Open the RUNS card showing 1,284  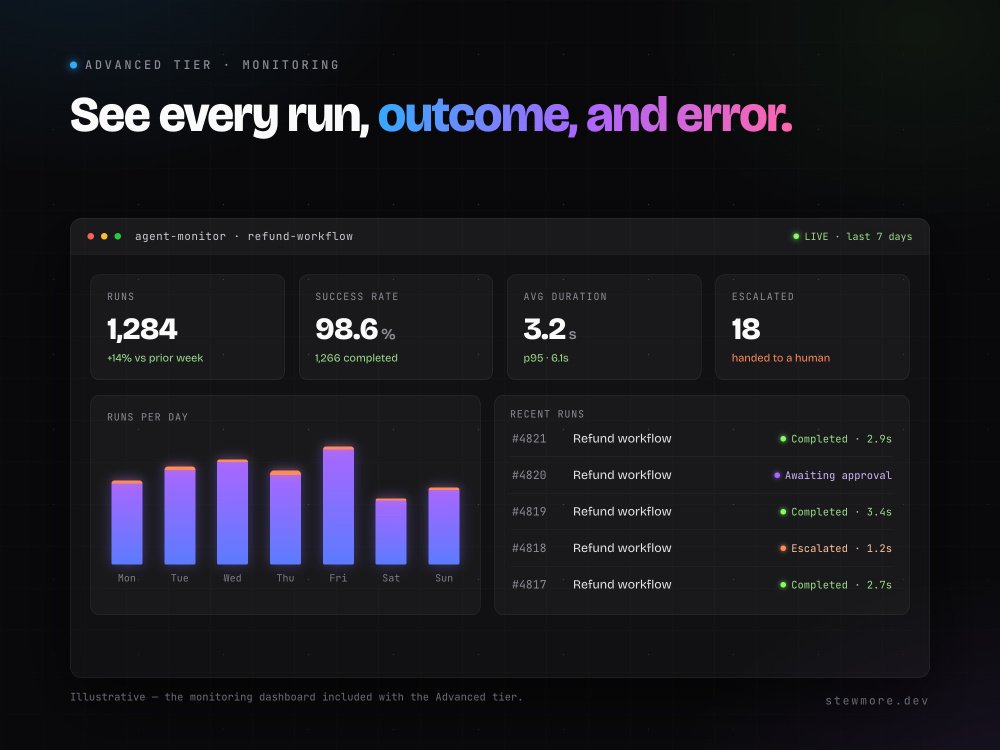(x=188, y=327)
